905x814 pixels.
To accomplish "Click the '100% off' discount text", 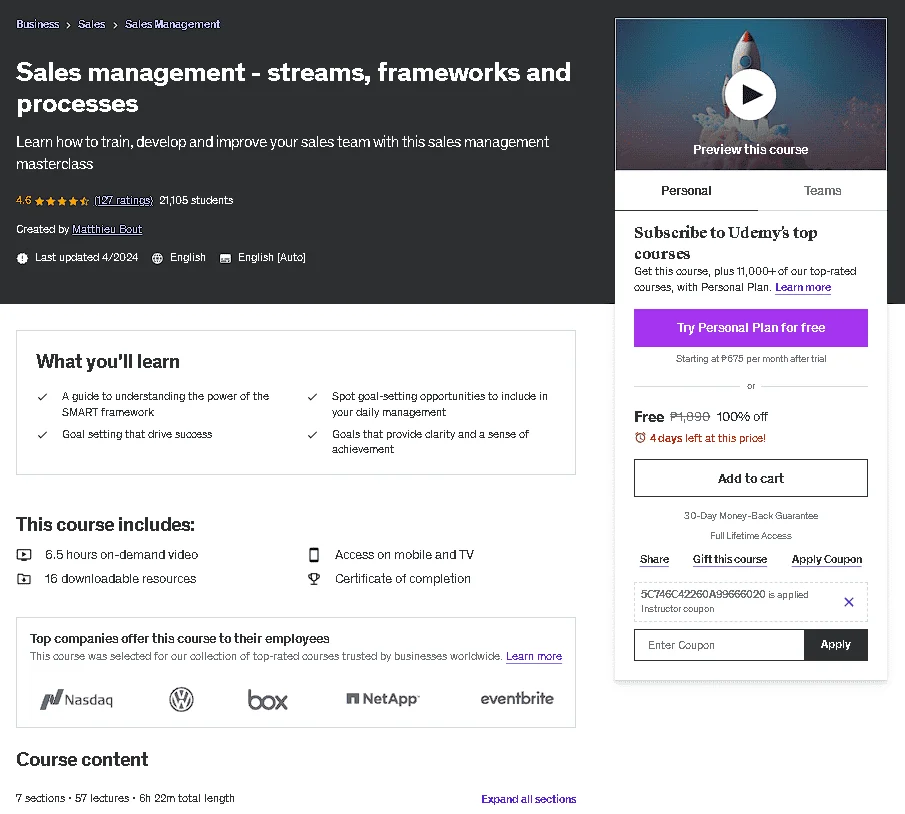I will (742, 417).
